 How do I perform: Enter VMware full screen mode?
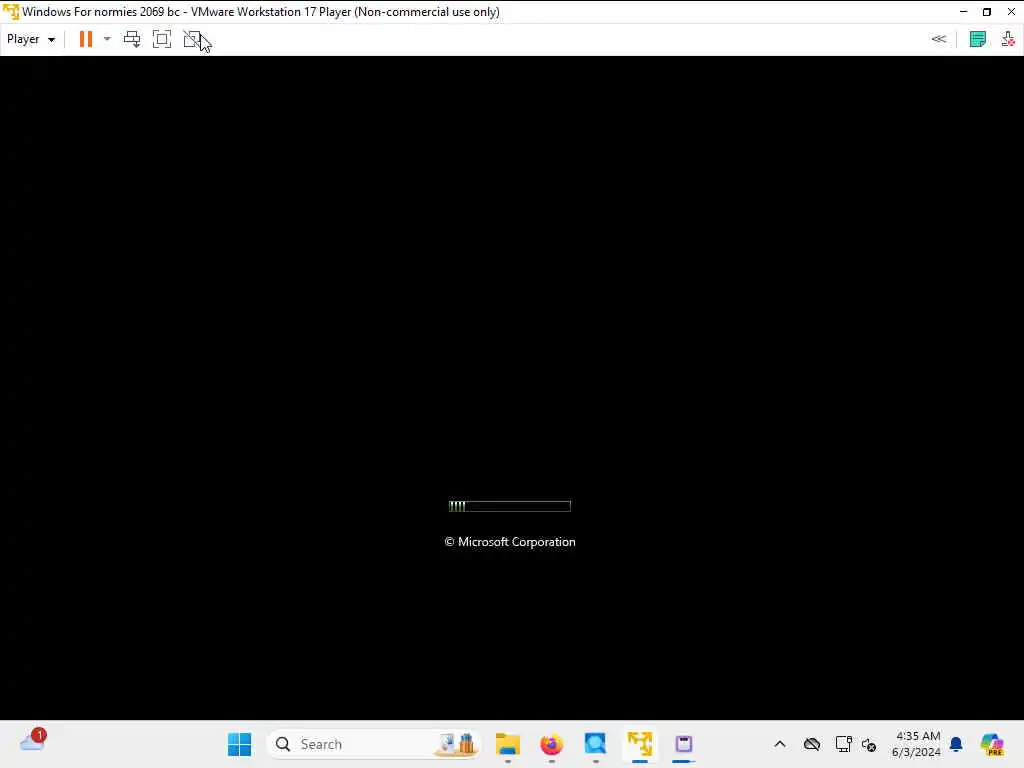click(162, 39)
